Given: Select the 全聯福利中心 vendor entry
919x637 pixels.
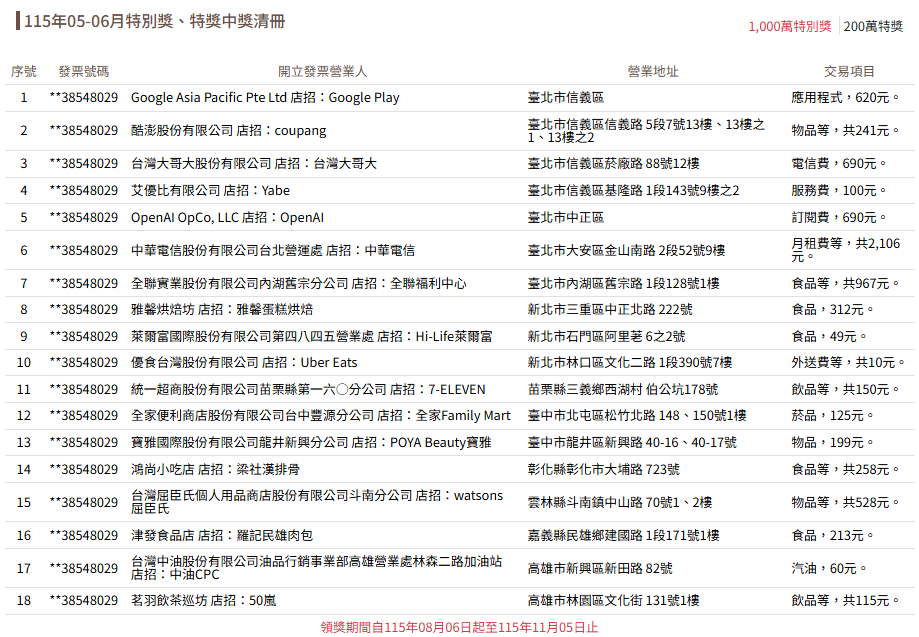Looking at the screenshot, I should (298, 283).
